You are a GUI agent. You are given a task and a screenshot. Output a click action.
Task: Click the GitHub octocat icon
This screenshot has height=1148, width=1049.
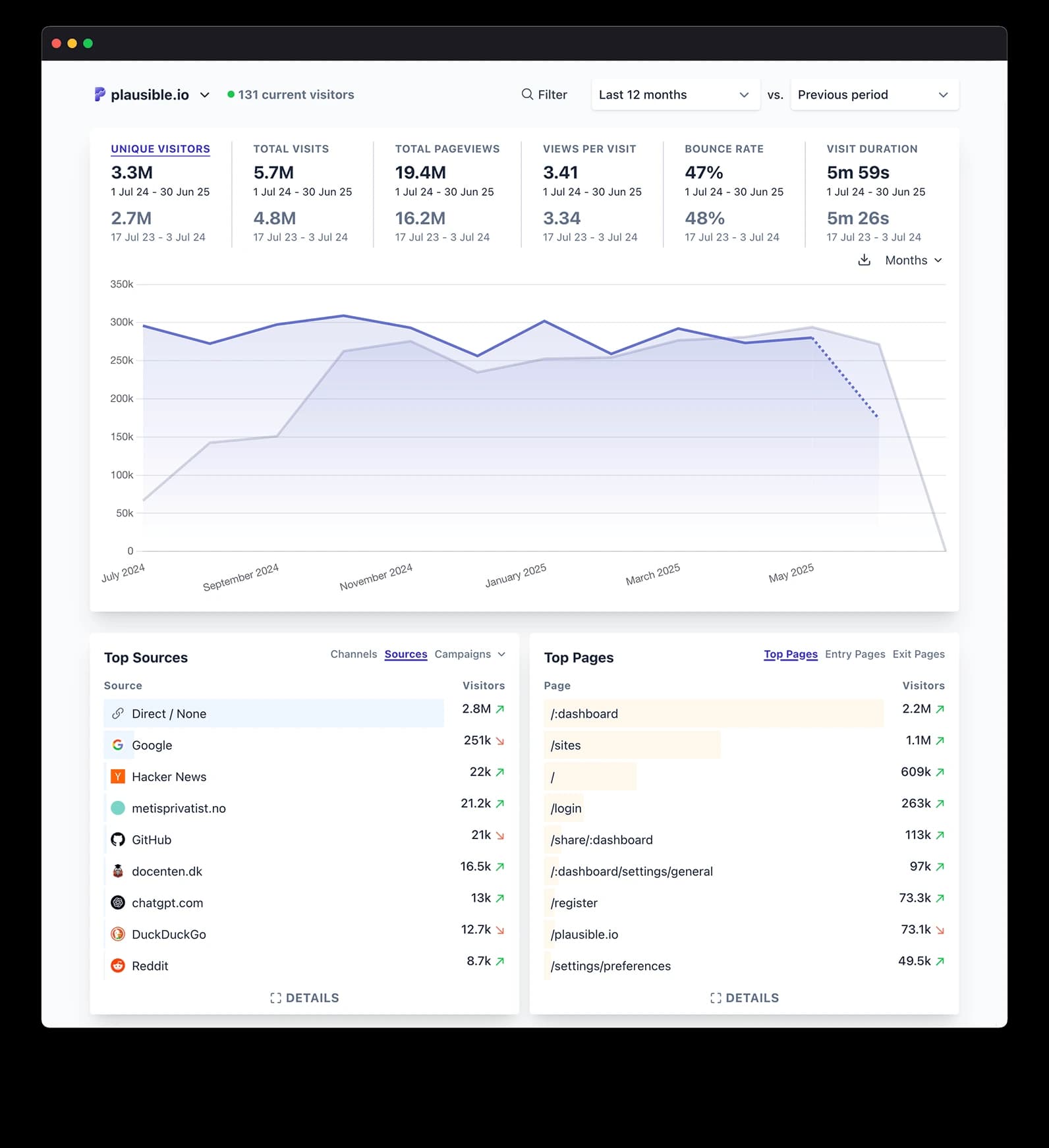pyautogui.click(x=118, y=840)
